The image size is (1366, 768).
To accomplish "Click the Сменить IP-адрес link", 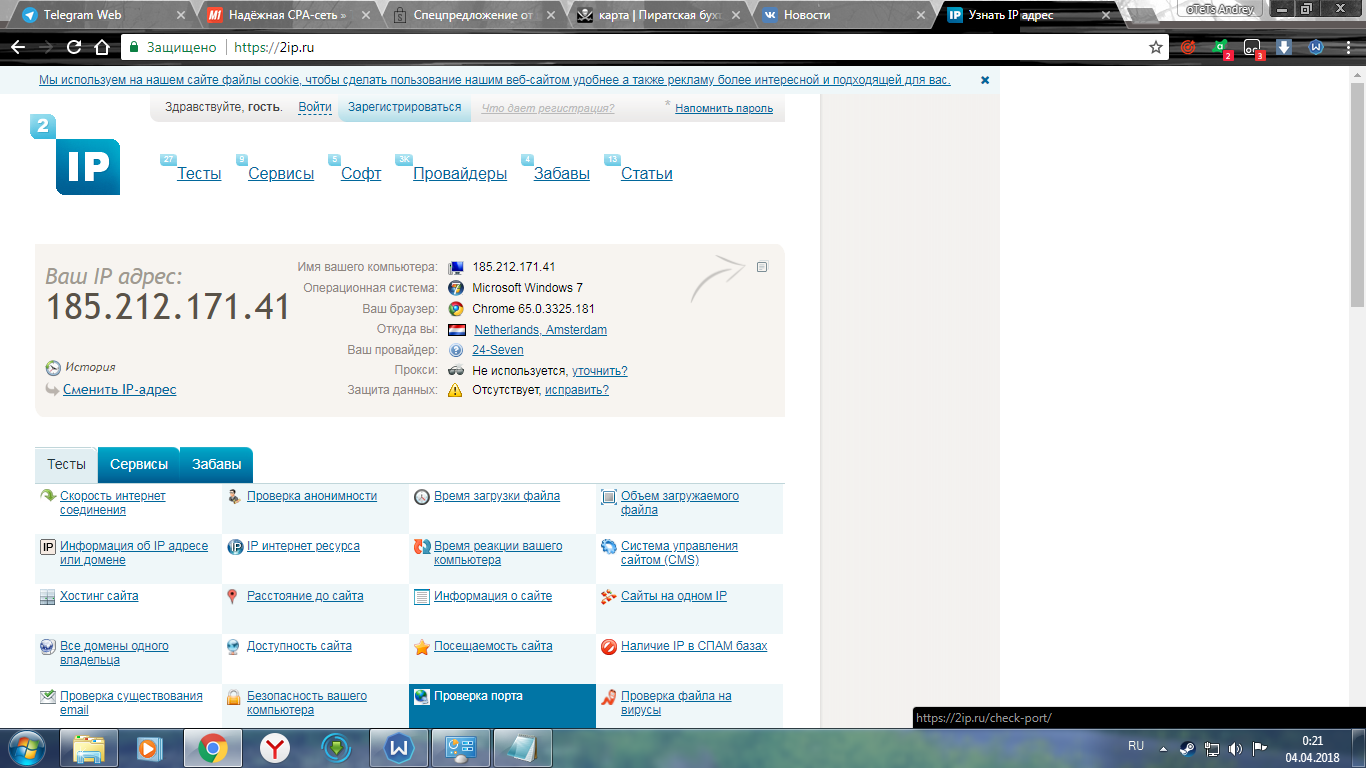I will 119,390.
